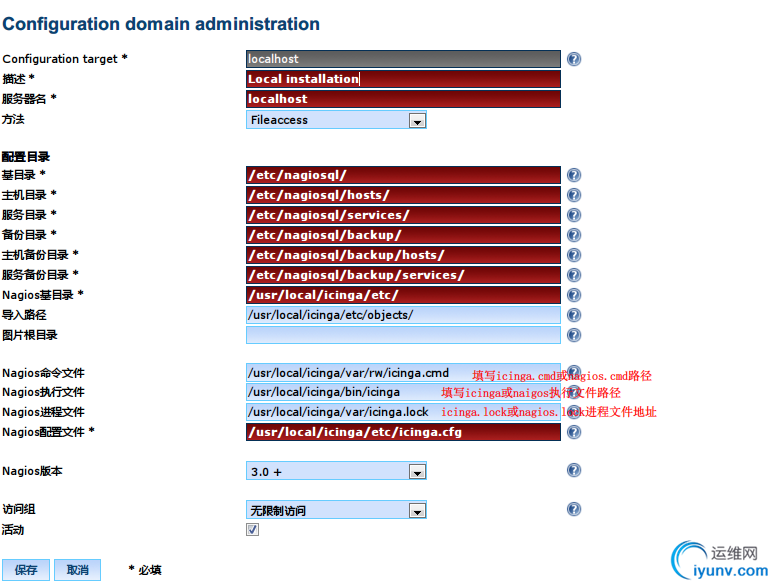Viewport: 774px width, 587px height.
Task: Click the 保存 button
Action: tap(26, 570)
